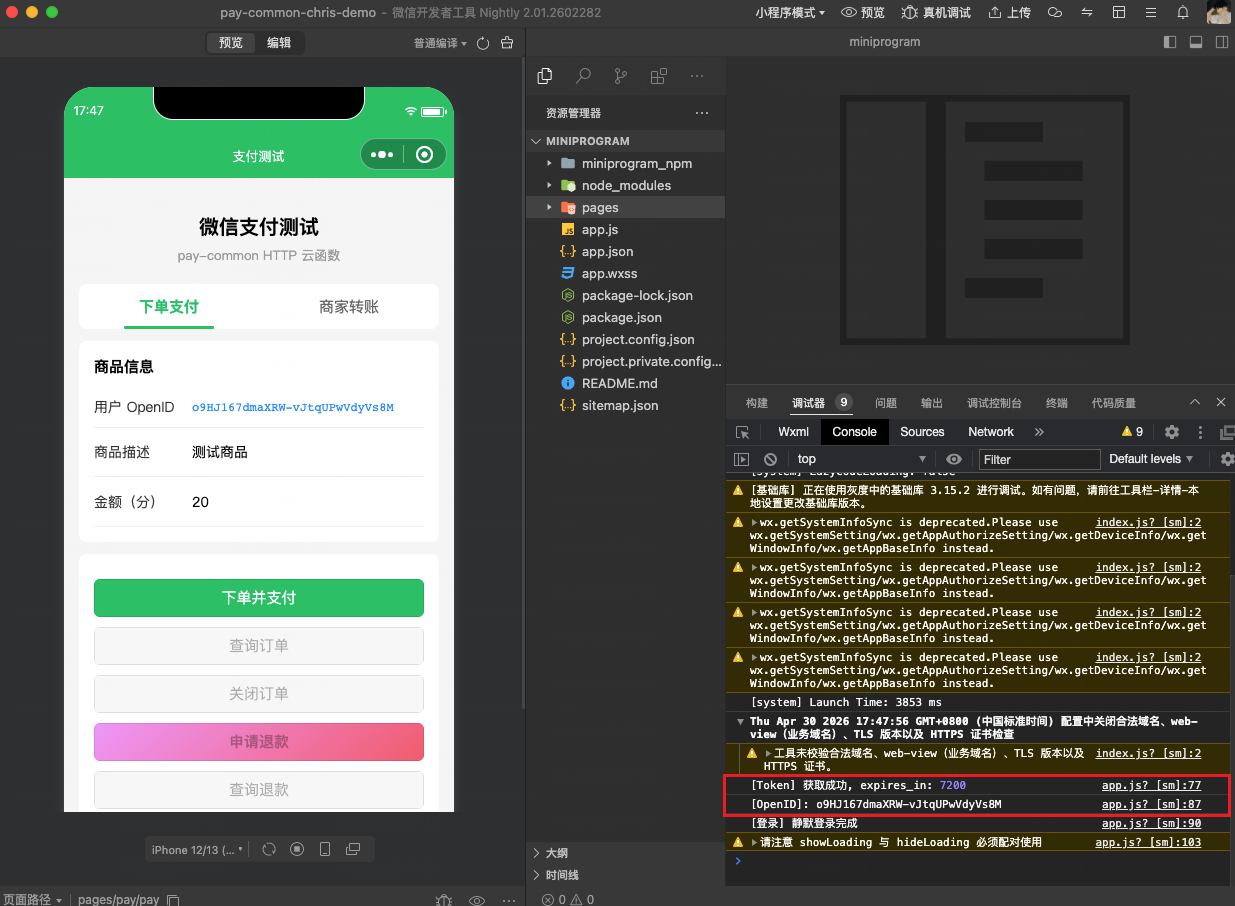Open the 小程序模式 dropdown
This screenshot has height=906, width=1235.
(790, 13)
